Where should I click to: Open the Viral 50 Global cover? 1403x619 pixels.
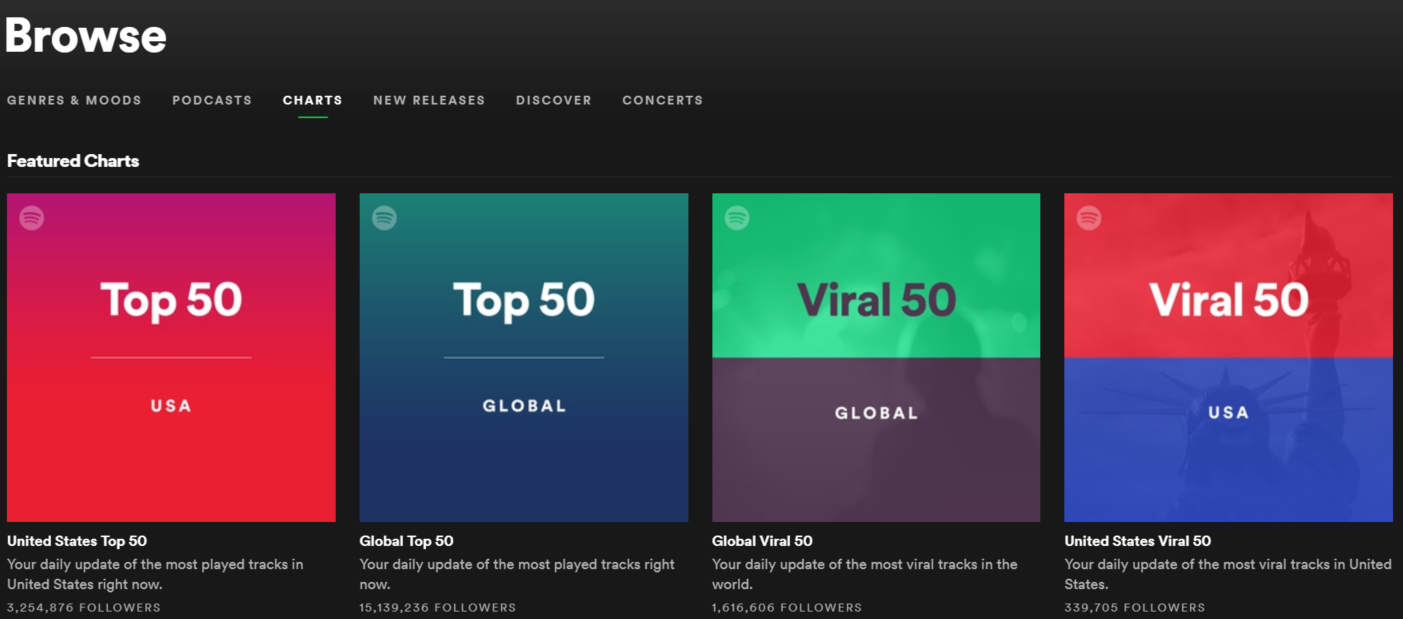click(876, 358)
